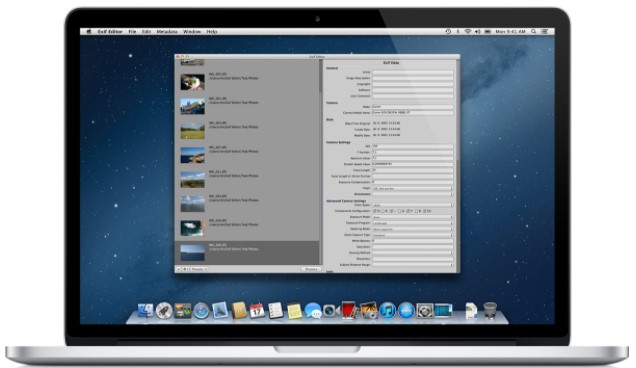
Task: Open Finder from the Dock
Action: point(145,310)
